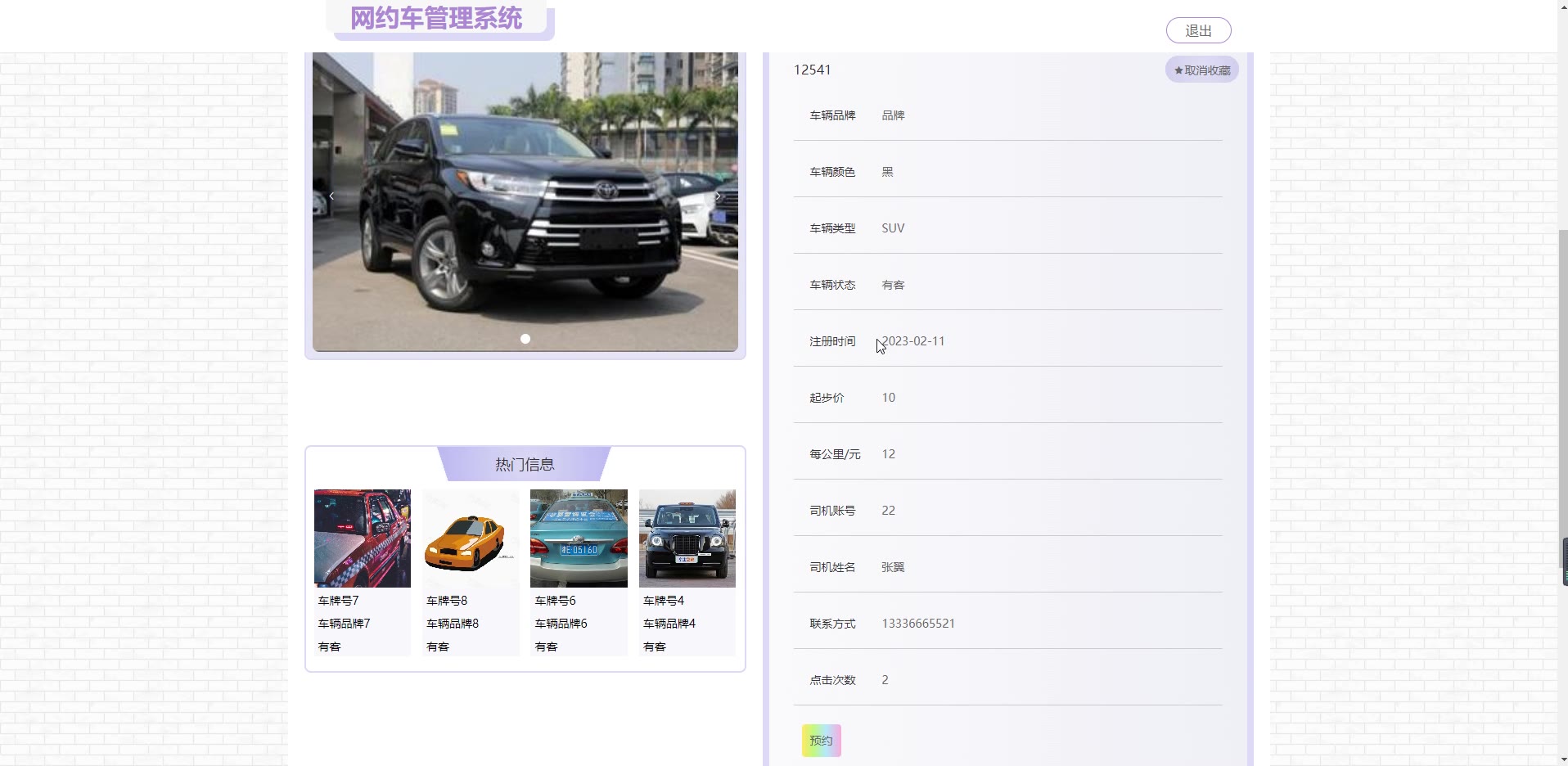Viewport: 1568px width, 766px height.
Task: Click the plate number 12541
Action: click(x=812, y=70)
